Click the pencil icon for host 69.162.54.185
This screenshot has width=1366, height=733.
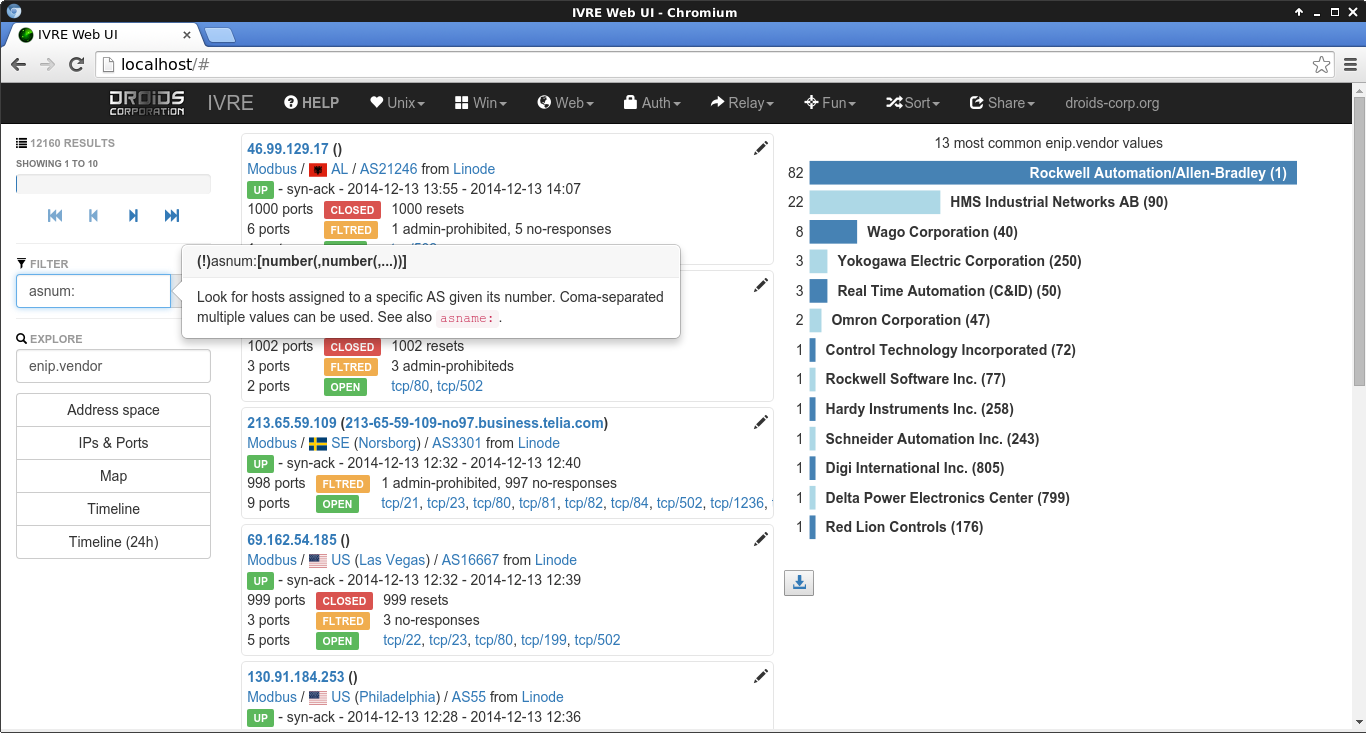click(761, 539)
